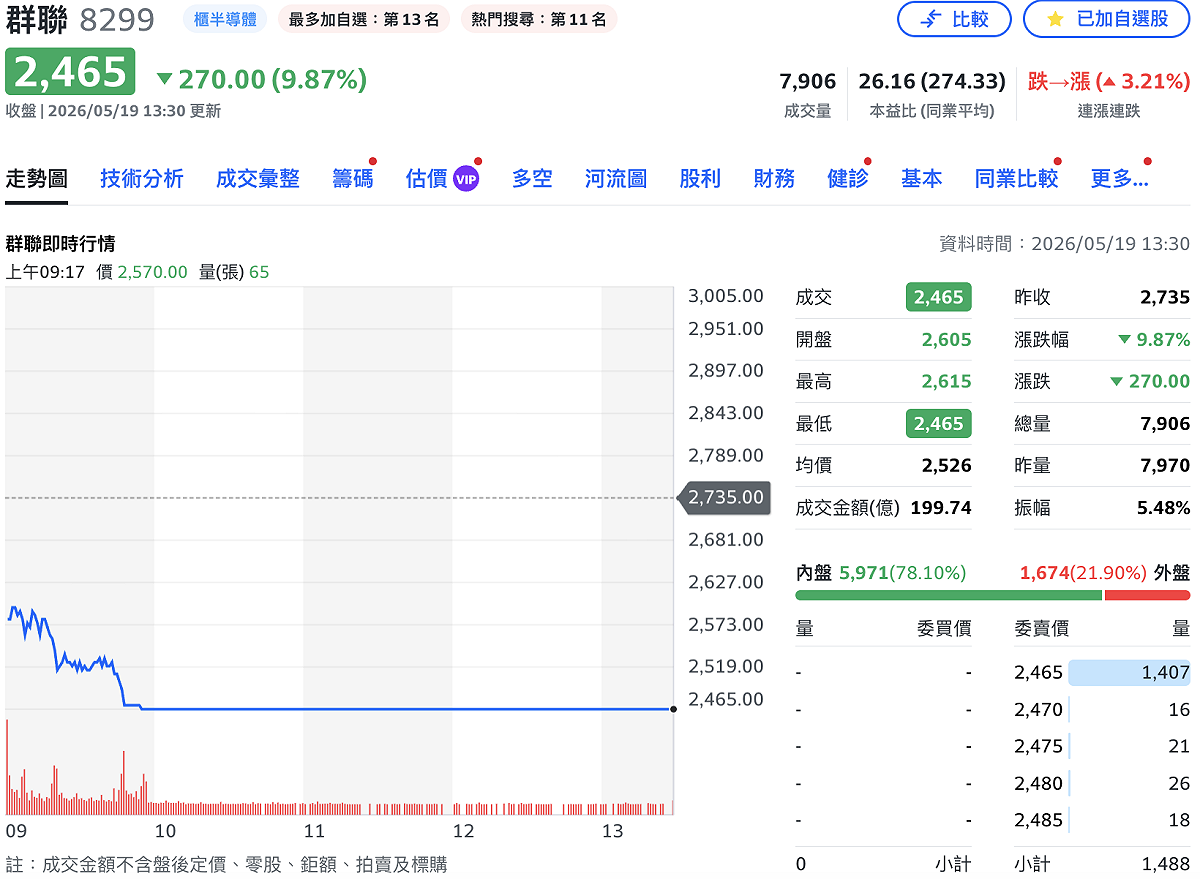Screen dimensions: 1200x879
Task: Click the 最高 value 2,615
Action: pyautogui.click(x=947, y=382)
